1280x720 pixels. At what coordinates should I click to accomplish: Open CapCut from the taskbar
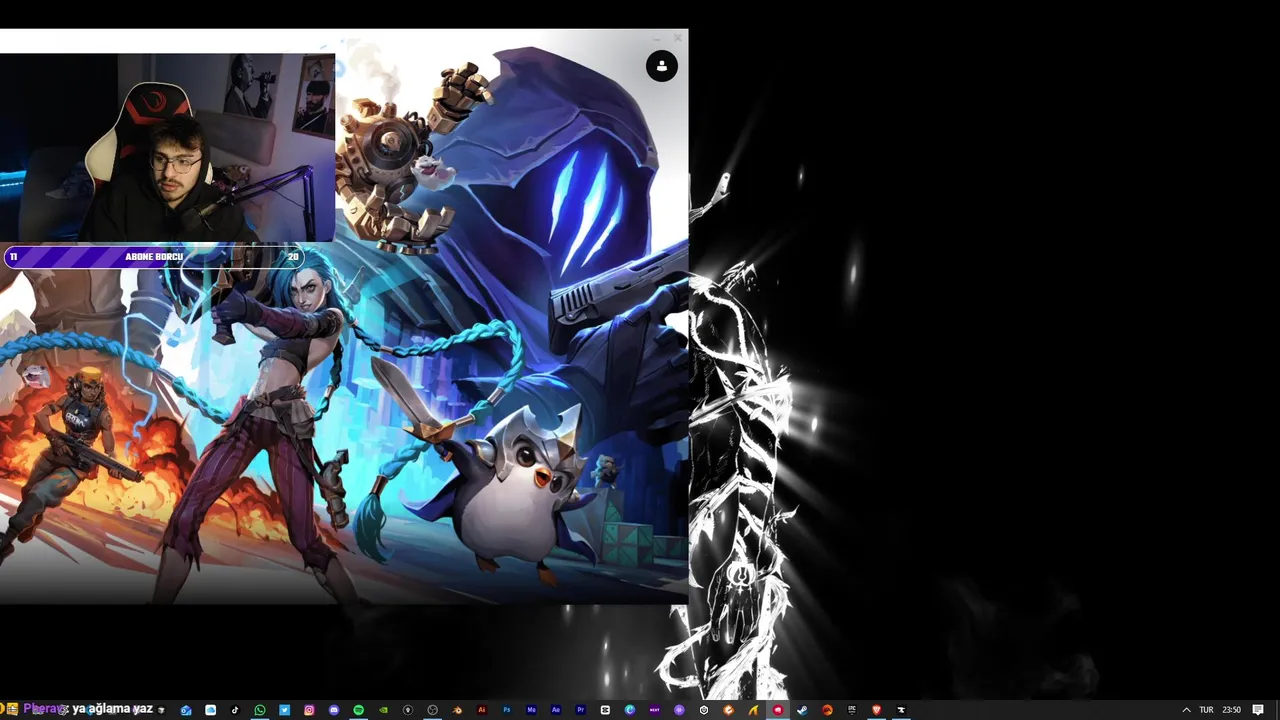point(605,710)
